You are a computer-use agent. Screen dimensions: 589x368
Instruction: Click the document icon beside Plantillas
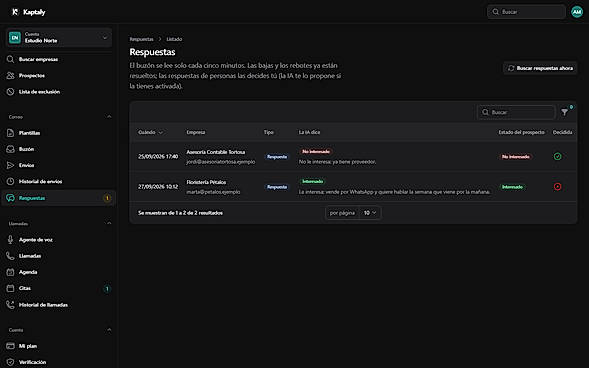click(x=11, y=133)
